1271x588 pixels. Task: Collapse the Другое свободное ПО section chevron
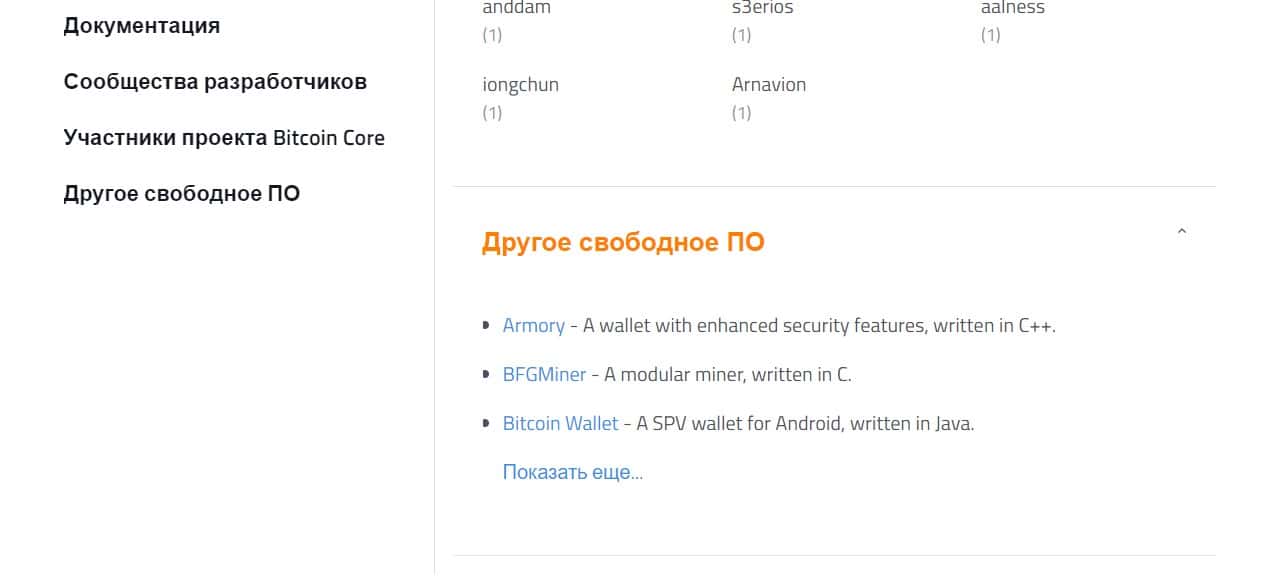pyautogui.click(x=1181, y=232)
